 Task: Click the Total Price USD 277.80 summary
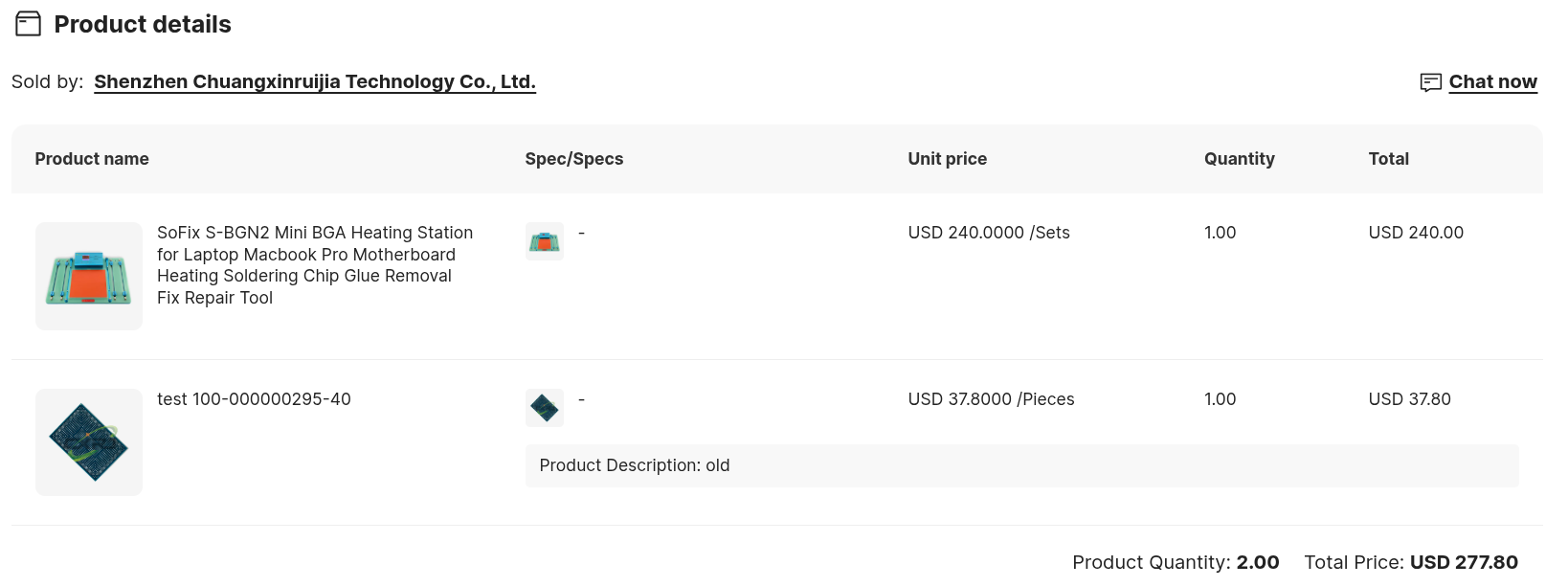pyautogui.click(x=1411, y=562)
